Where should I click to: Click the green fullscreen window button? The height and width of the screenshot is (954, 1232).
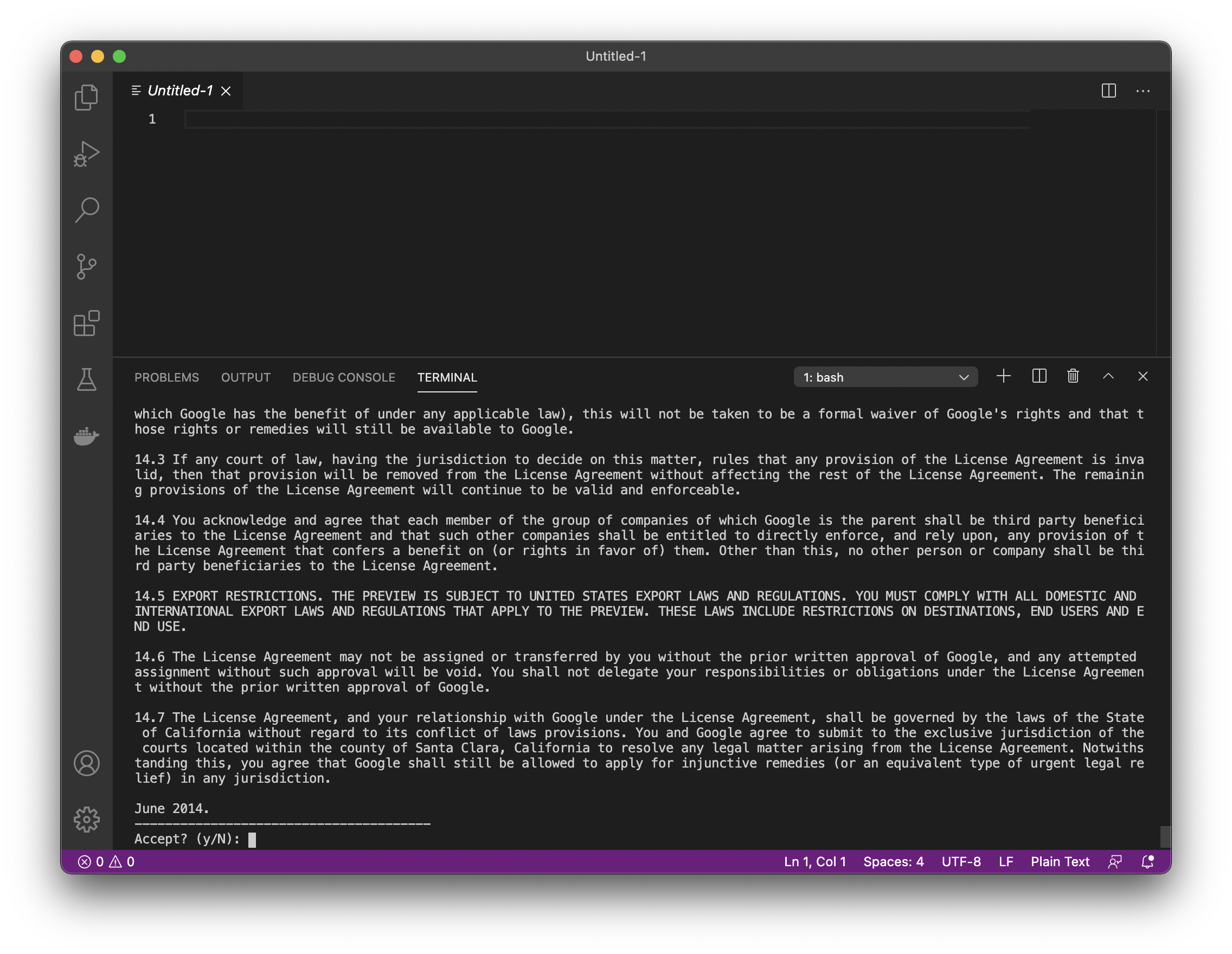119,56
